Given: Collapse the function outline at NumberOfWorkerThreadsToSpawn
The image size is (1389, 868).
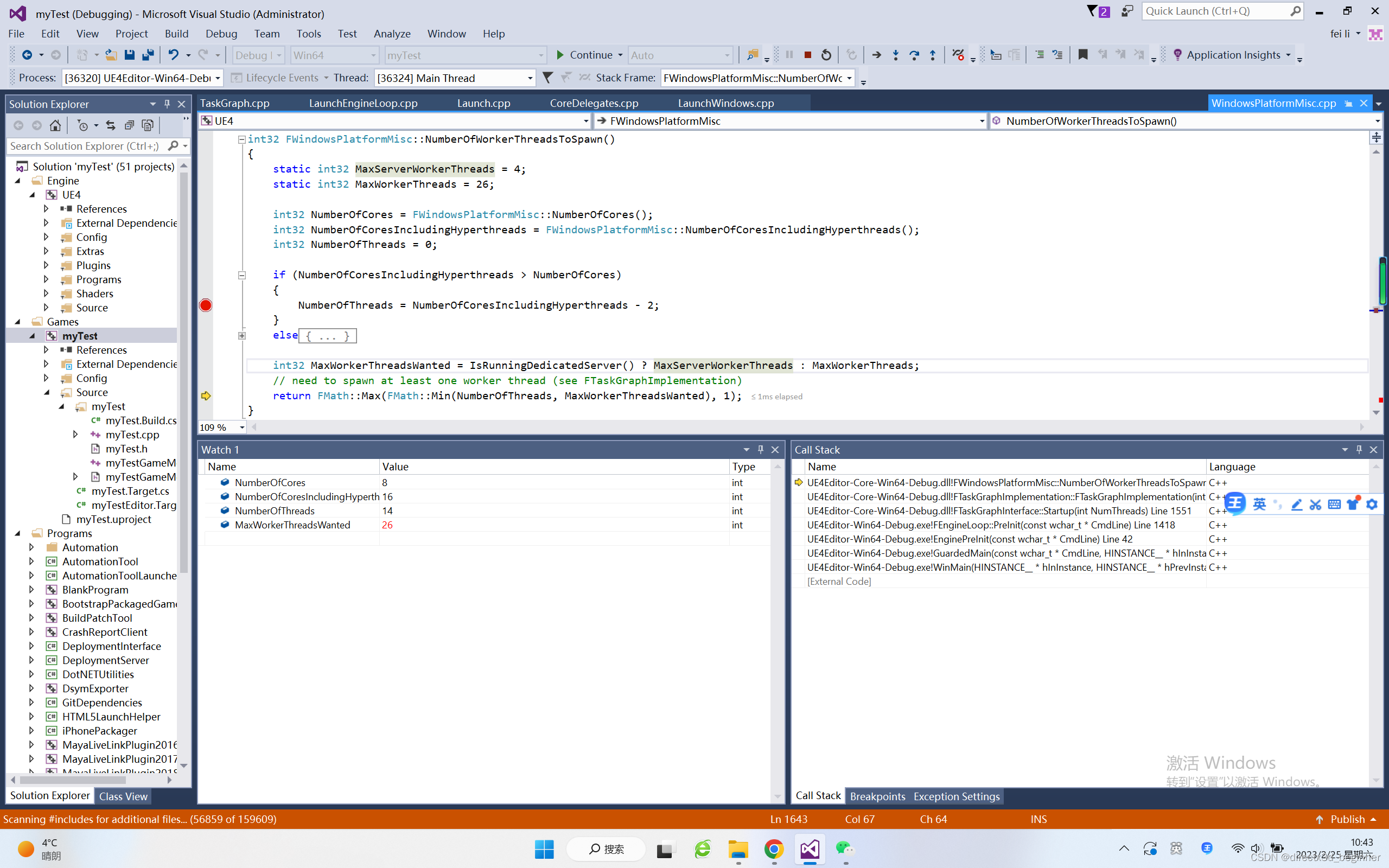Looking at the screenshot, I should [x=241, y=139].
